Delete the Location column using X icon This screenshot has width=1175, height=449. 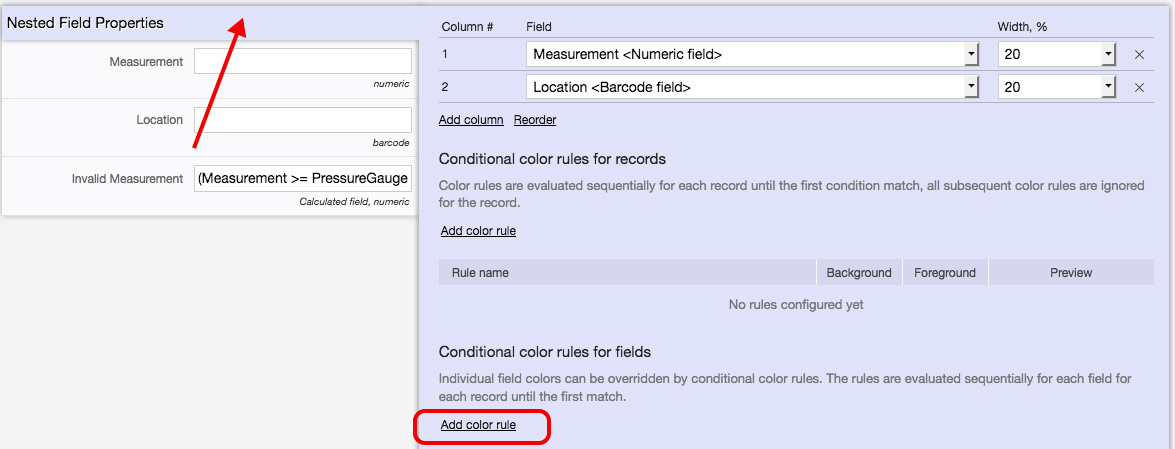click(x=1139, y=88)
